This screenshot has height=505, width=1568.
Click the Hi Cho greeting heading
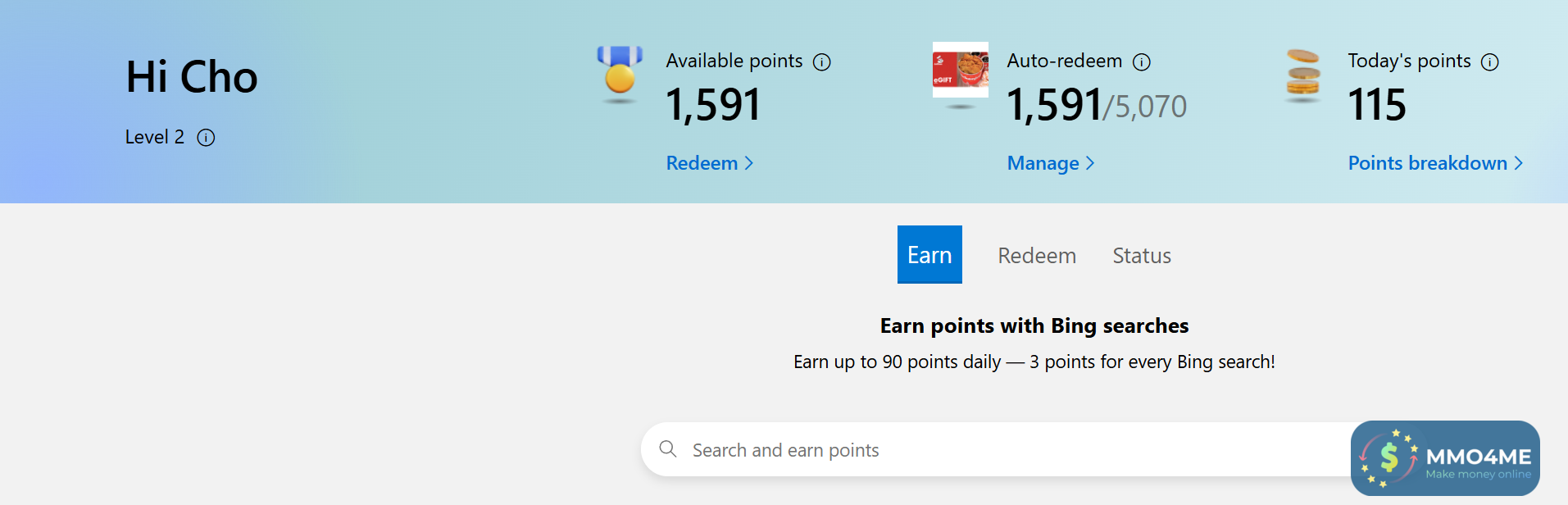192,77
